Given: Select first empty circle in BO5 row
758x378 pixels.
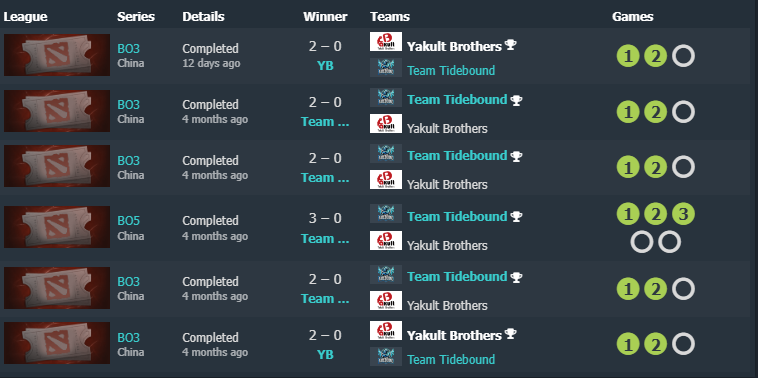Looking at the screenshot, I should pos(641,242).
